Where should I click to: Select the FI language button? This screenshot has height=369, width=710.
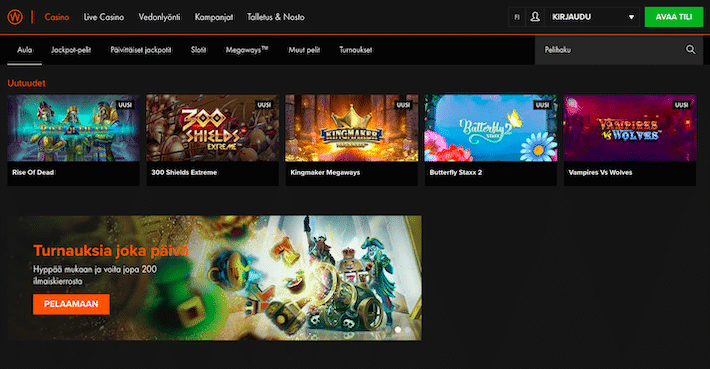pyautogui.click(x=517, y=17)
